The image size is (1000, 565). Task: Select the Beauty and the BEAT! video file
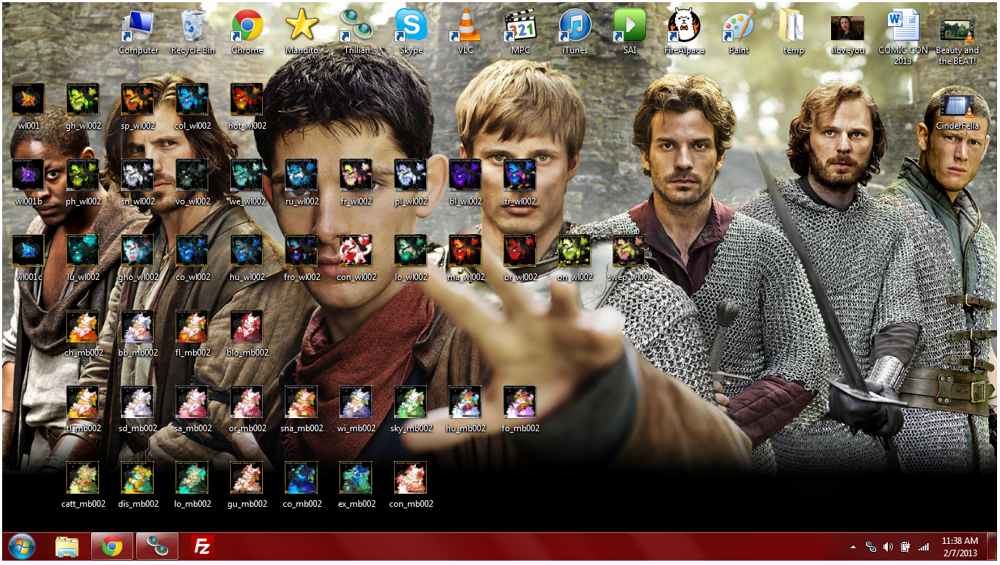tap(957, 40)
